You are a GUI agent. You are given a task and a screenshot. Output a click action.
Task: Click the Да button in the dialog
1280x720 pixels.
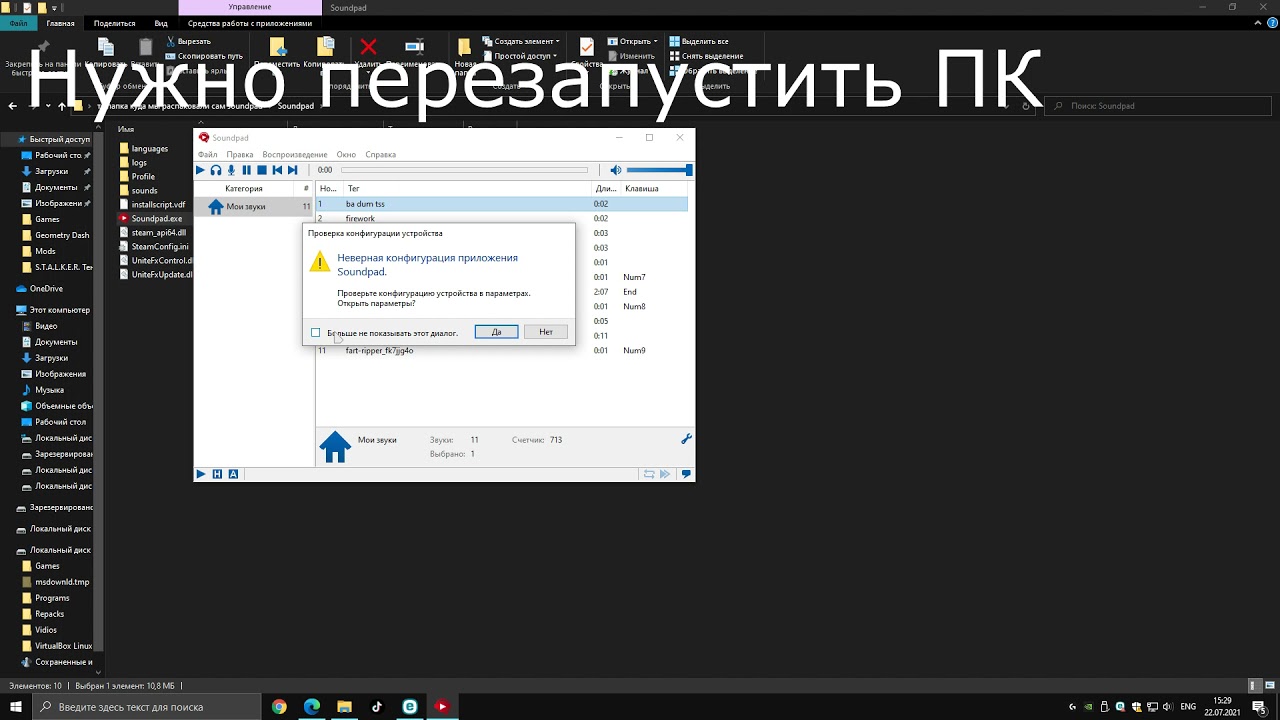496,332
